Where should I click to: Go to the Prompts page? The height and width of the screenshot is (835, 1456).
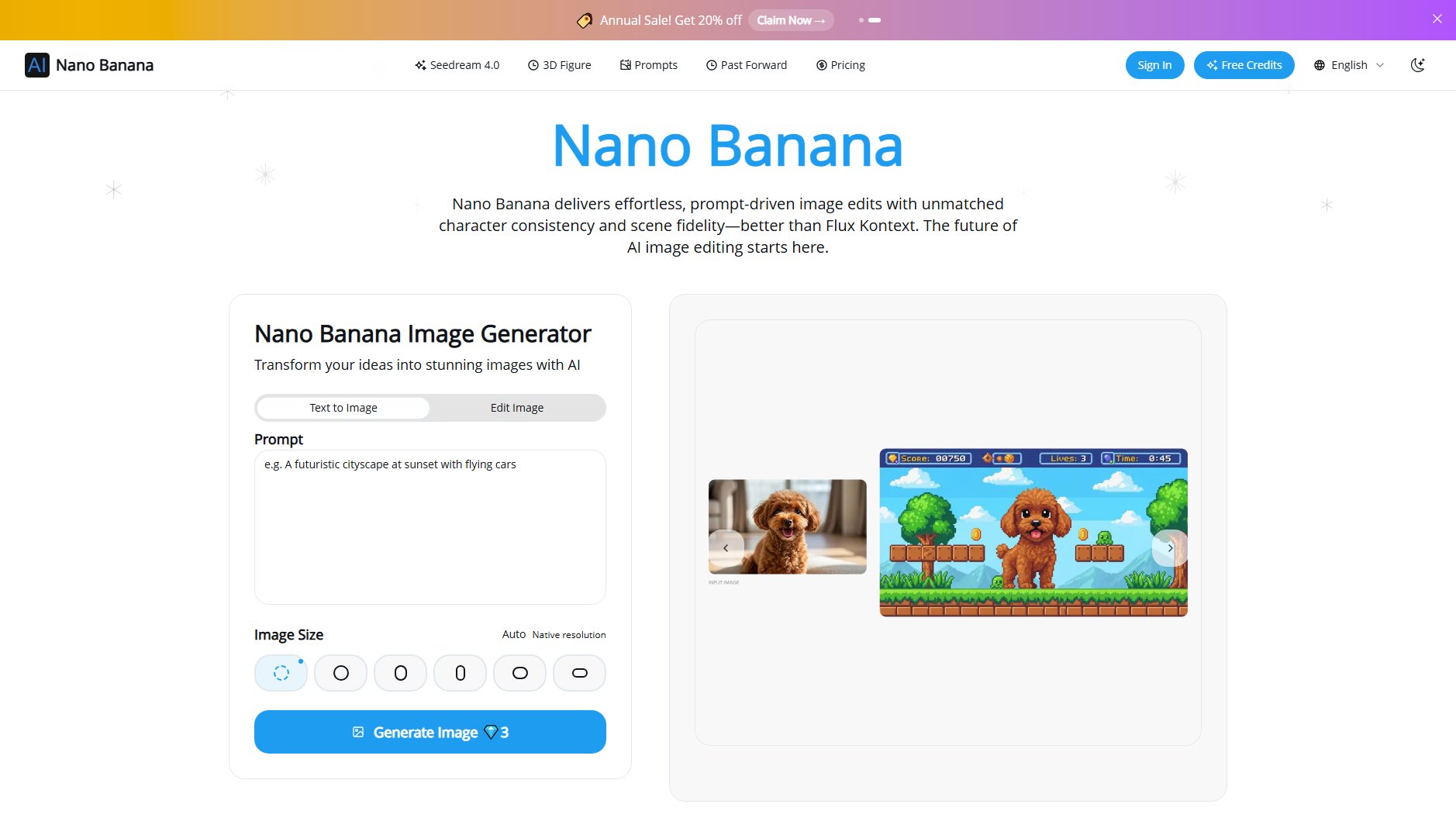[x=648, y=65]
